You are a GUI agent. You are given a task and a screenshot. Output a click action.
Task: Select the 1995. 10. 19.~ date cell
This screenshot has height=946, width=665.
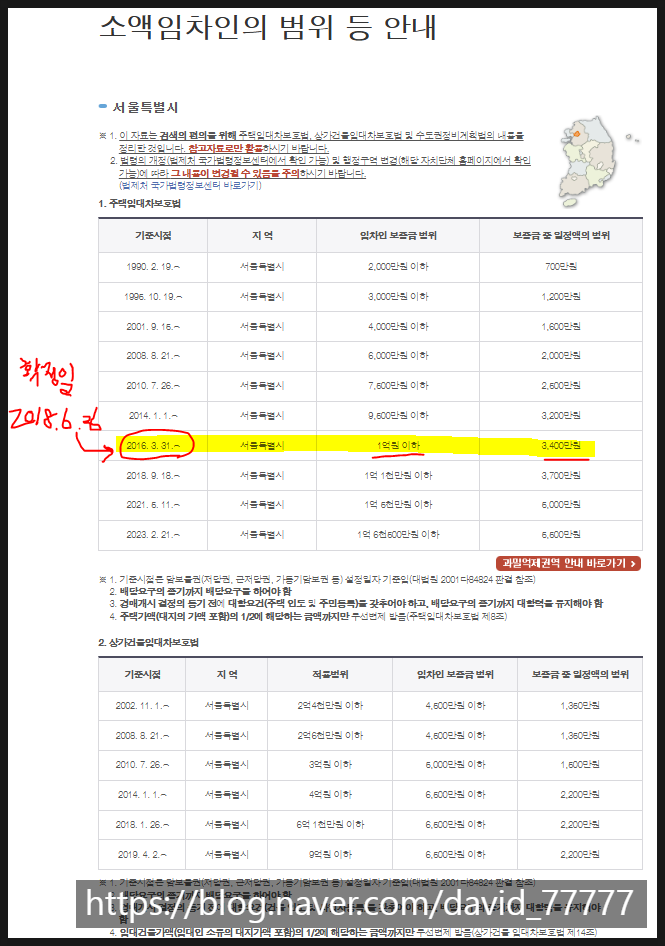(153, 297)
